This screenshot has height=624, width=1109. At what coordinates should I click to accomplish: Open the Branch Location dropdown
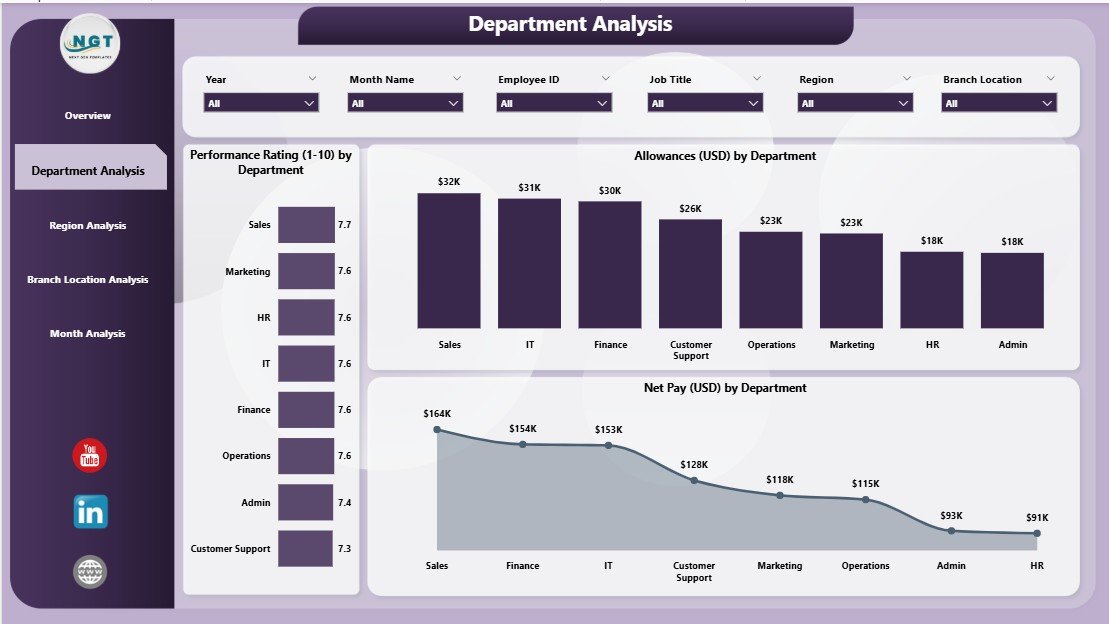[996, 102]
